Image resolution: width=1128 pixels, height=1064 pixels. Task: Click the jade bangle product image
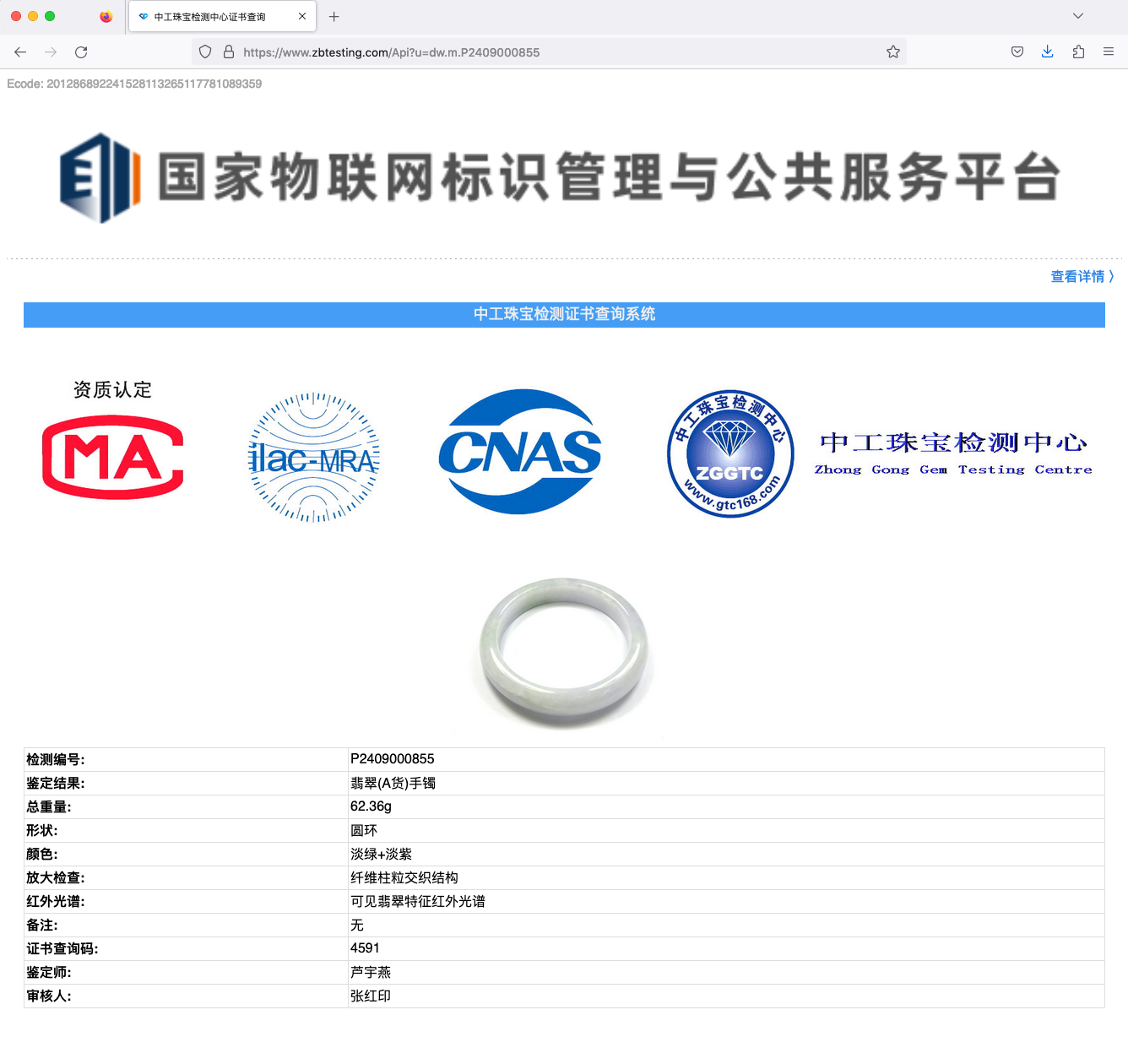tap(564, 652)
